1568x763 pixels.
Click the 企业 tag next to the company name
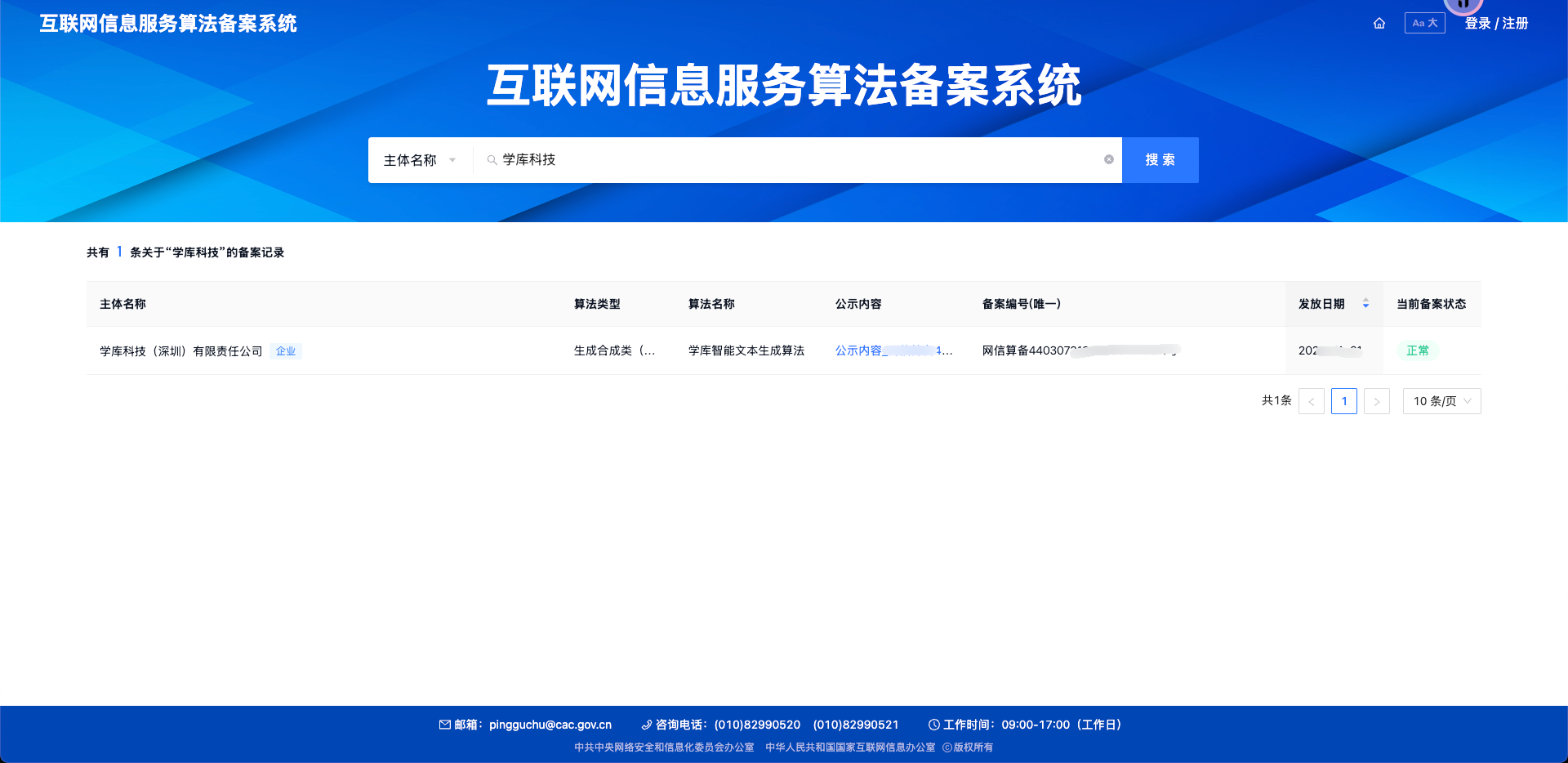pyautogui.click(x=285, y=350)
